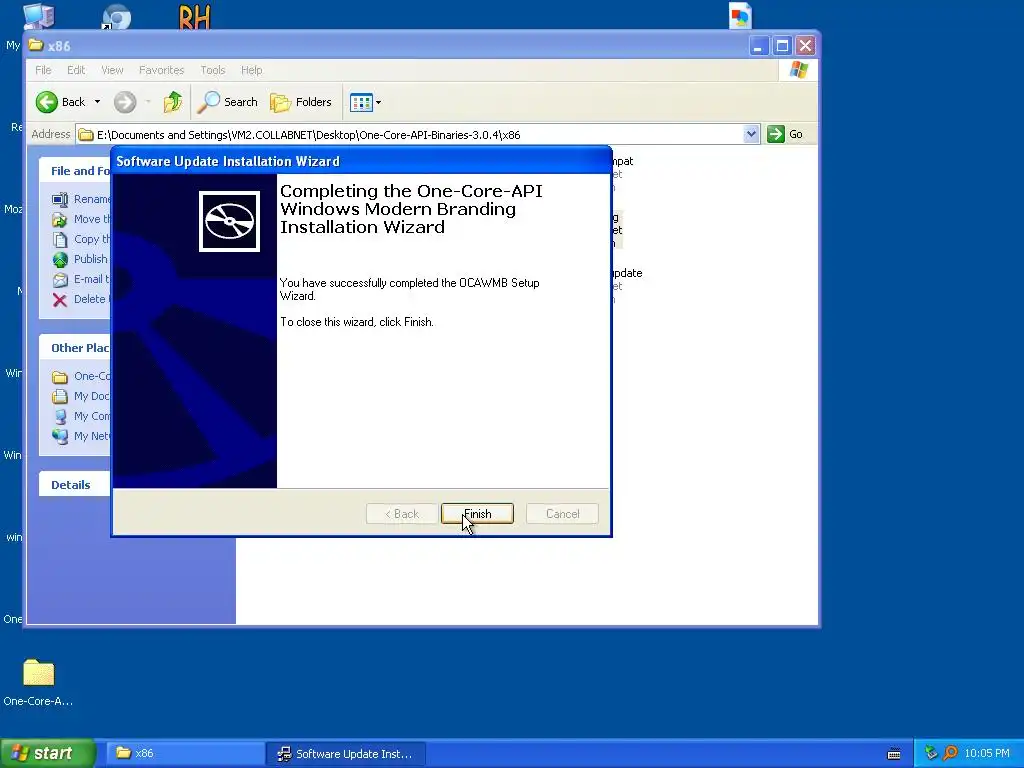The height and width of the screenshot is (768, 1024).
Task: Click the RH desktop icon
Action: 194,16
